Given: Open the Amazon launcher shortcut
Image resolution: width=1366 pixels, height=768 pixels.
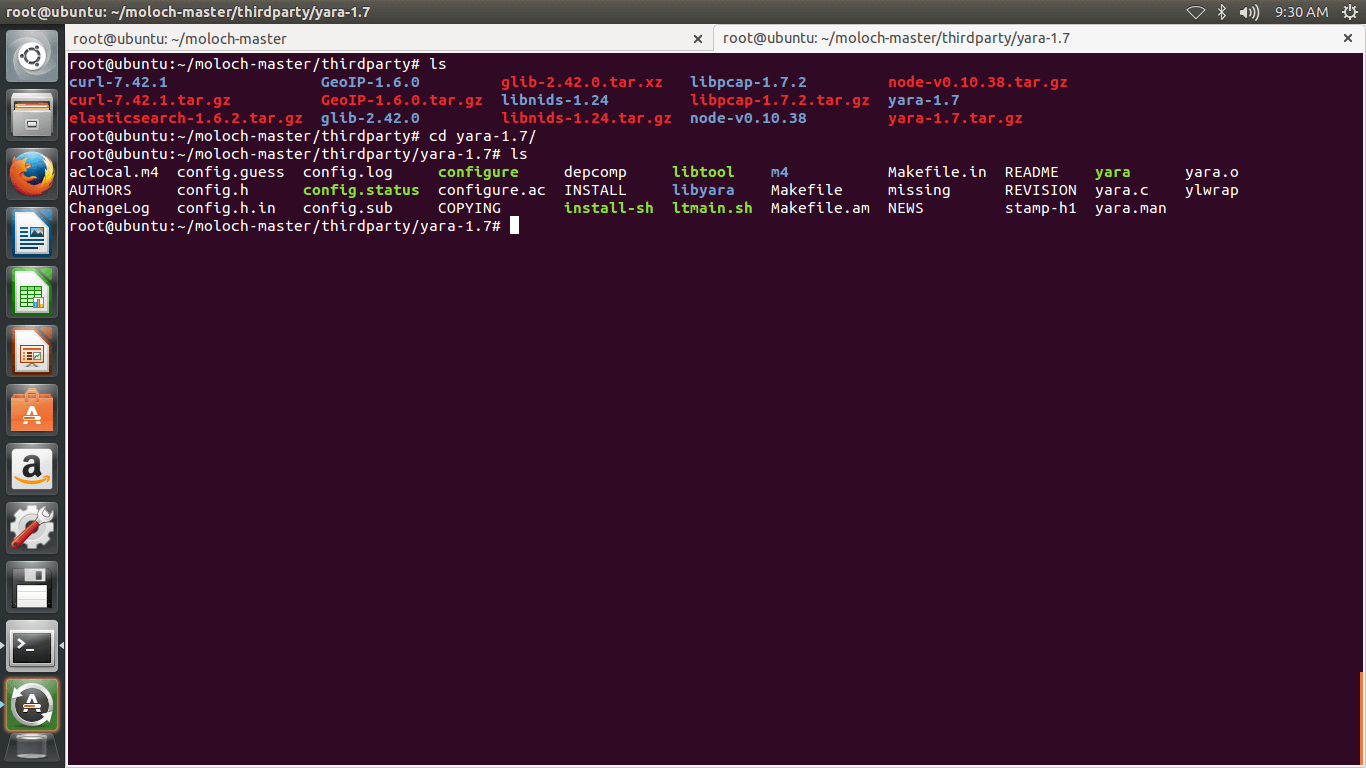Looking at the screenshot, I should tap(32, 468).
